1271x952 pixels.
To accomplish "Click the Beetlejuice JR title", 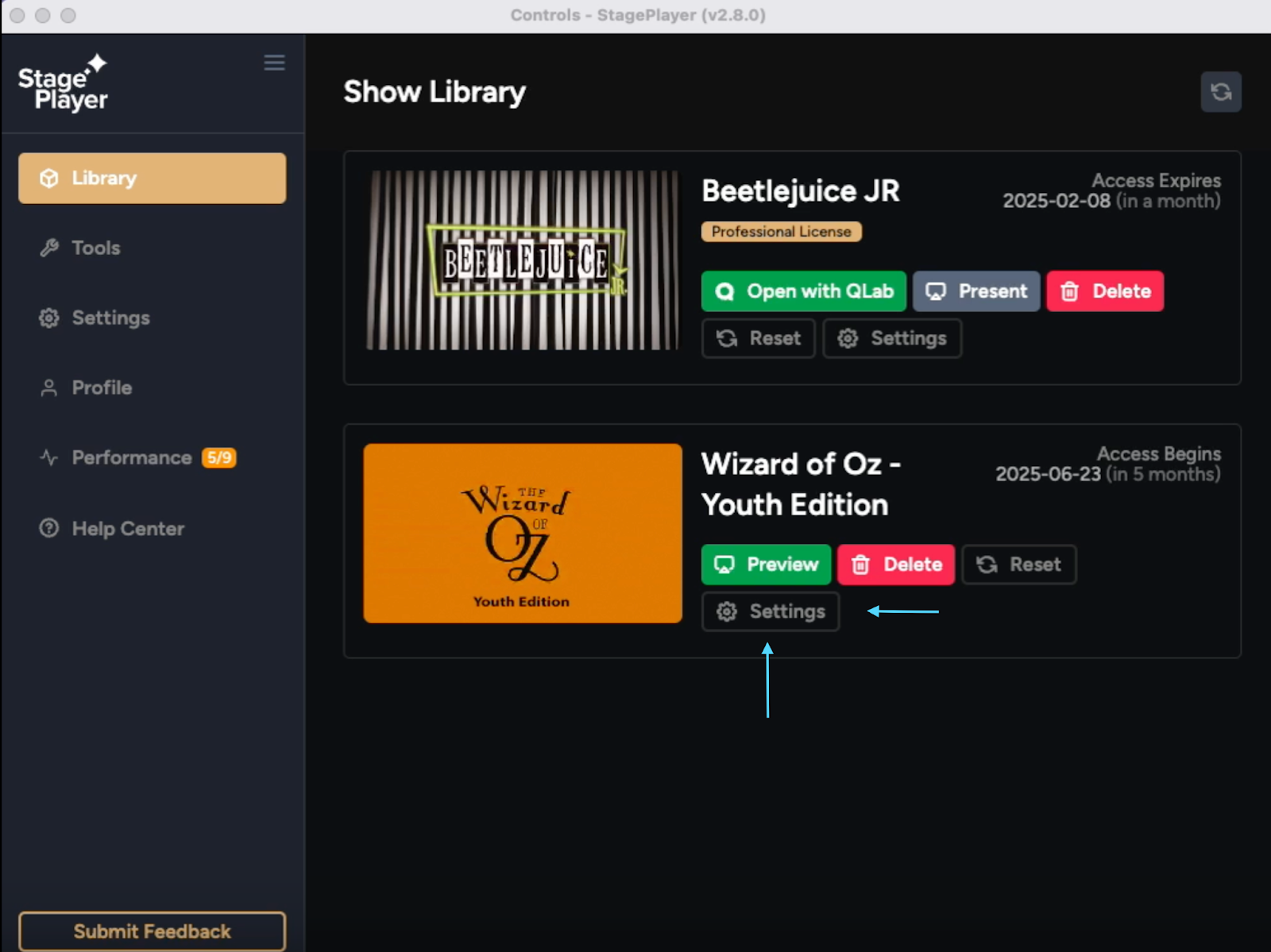I will click(x=801, y=191).
